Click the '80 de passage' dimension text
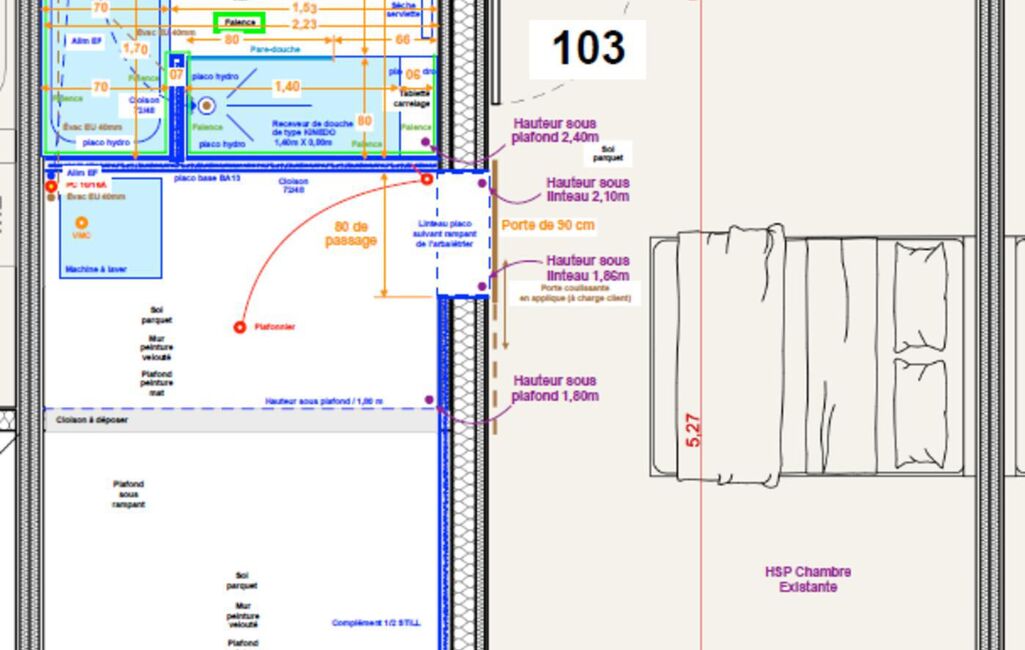 351,234
